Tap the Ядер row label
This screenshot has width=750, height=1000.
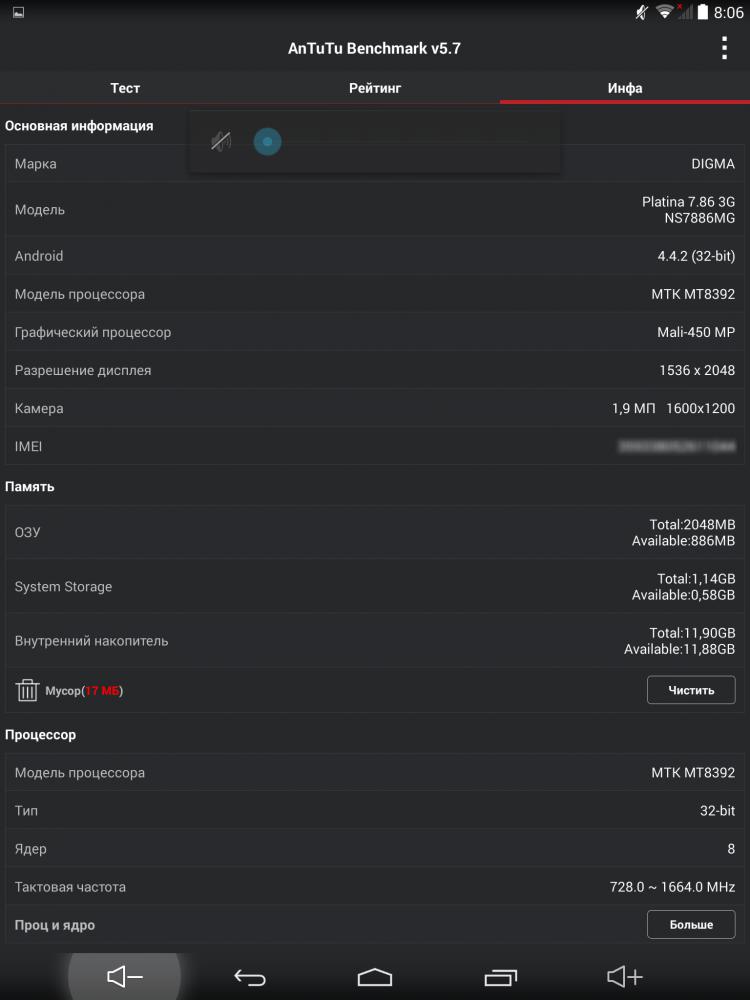[x=31, y=849]
